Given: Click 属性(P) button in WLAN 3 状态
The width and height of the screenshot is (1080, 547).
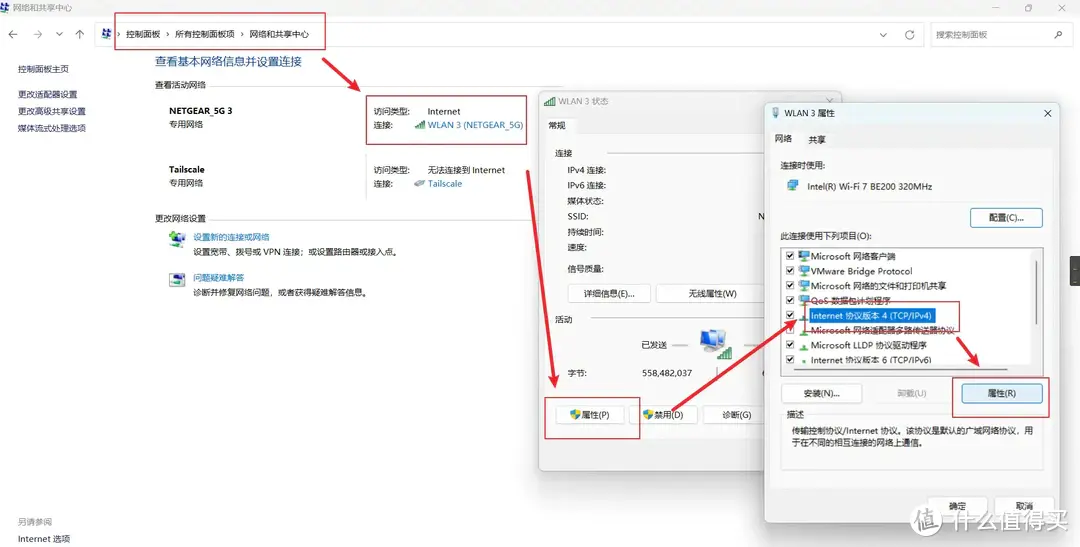Looking at the screenshot, I should [x=590, y=415].
